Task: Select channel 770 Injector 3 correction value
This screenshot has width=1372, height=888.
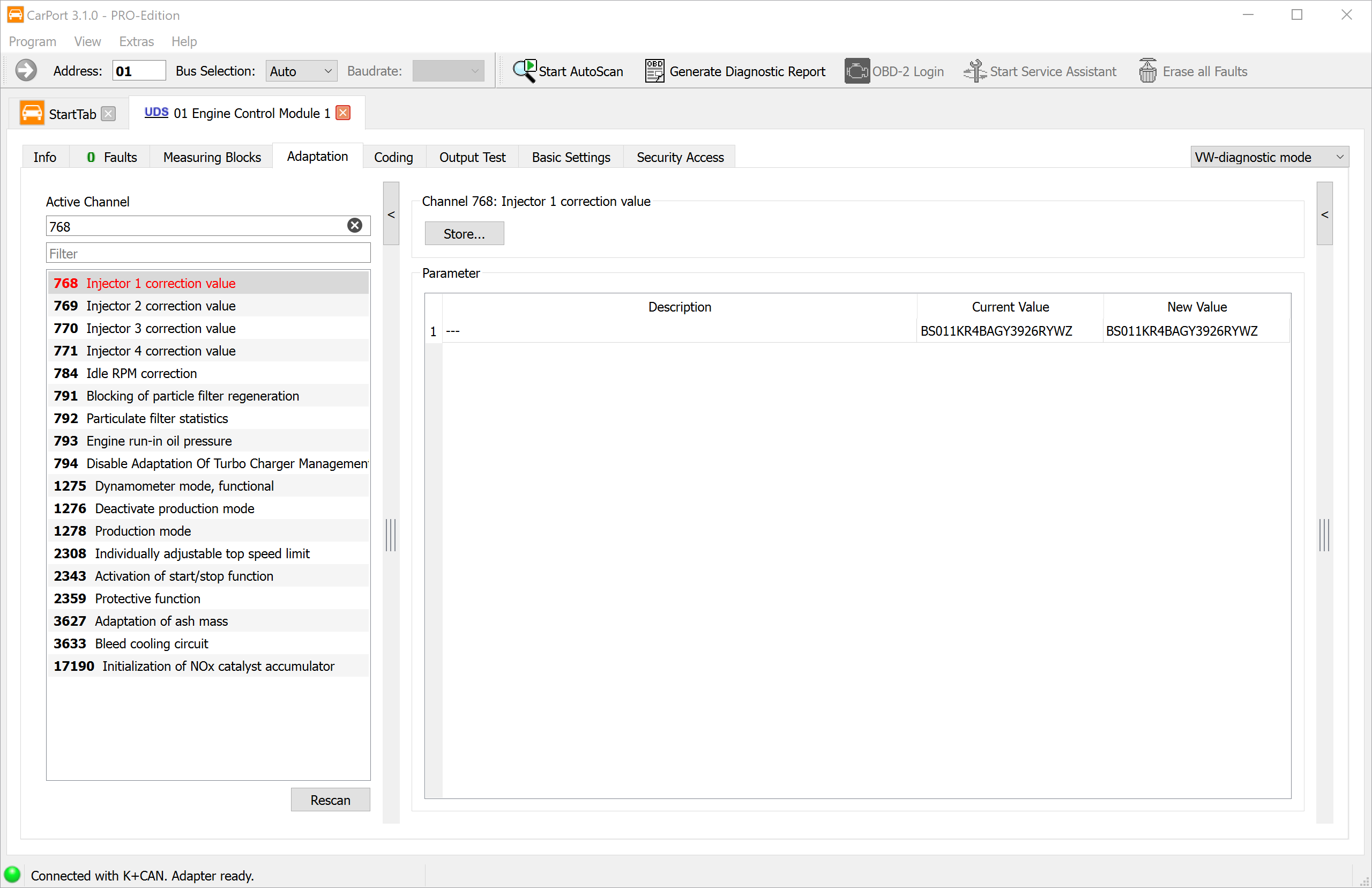Action: 208,328
